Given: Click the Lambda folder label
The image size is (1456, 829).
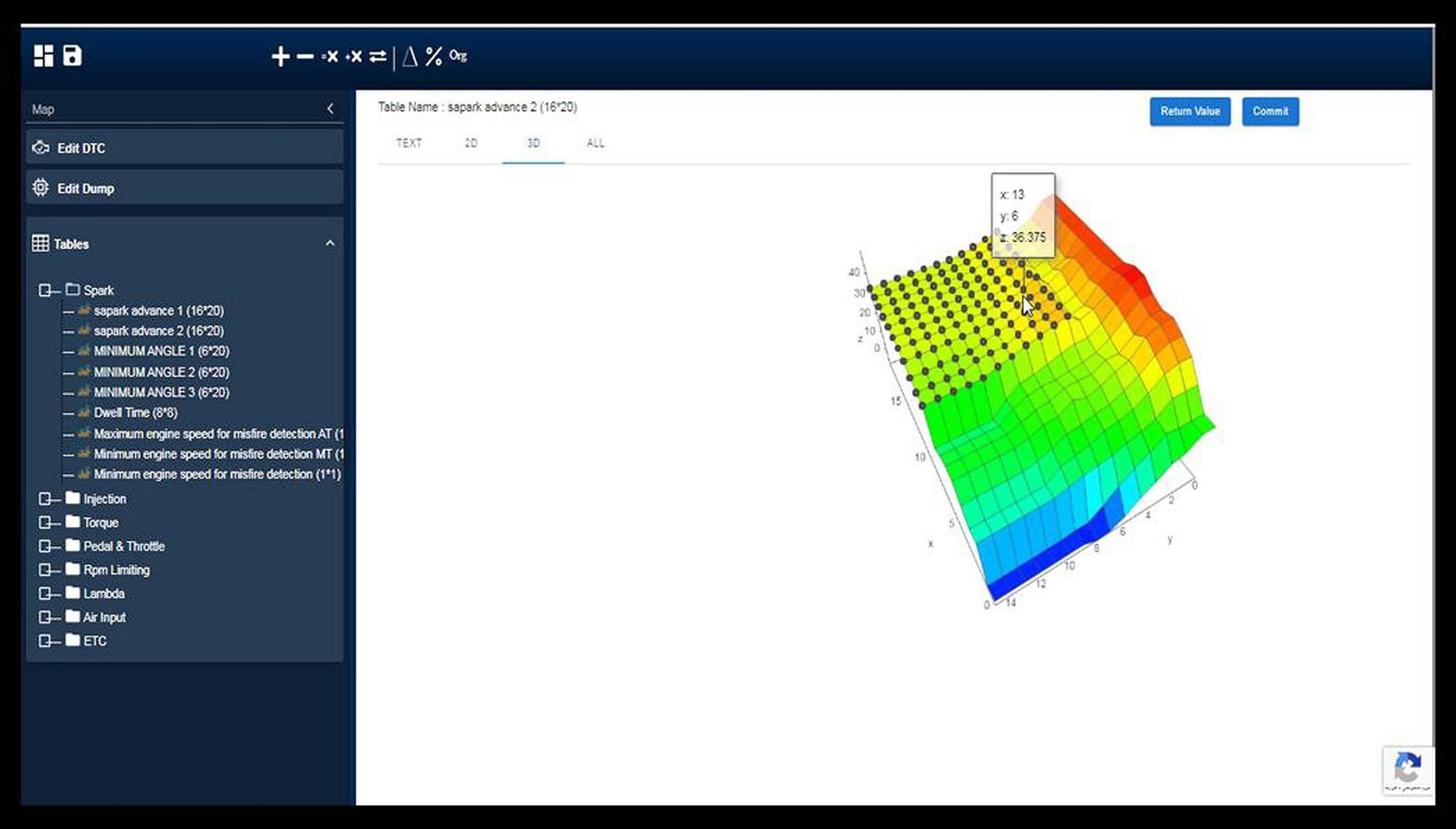Looking at the screenshot, I should coord(104,593).
